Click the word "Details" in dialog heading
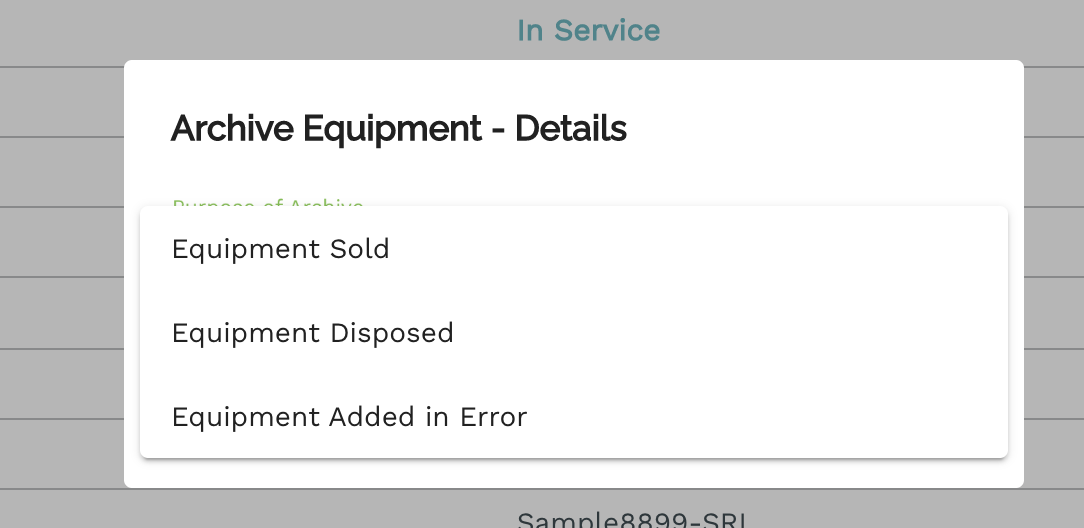This screenshot has width=1084, height=528. click(570, 129)
